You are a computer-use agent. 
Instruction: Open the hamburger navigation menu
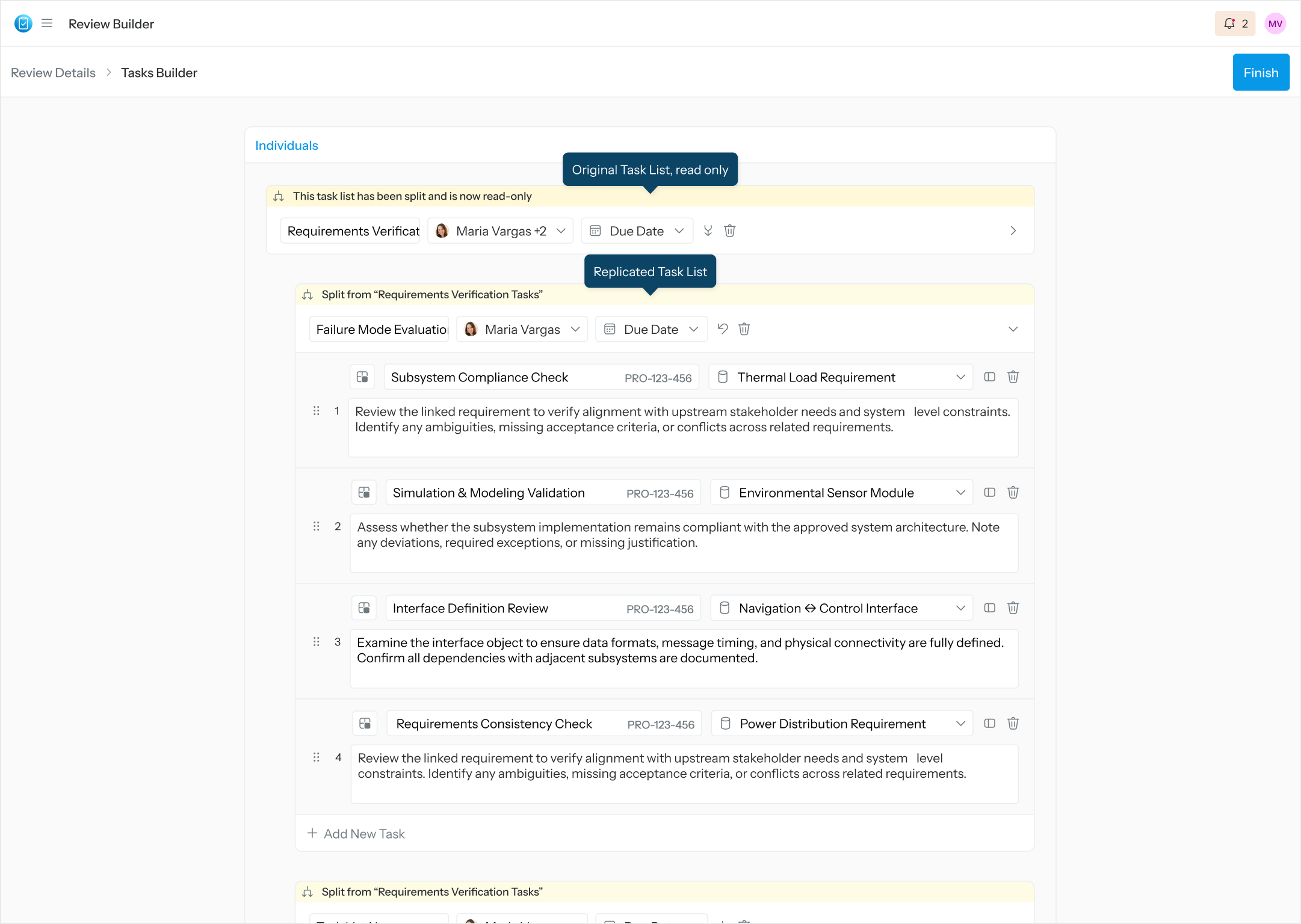click(47, 23)
